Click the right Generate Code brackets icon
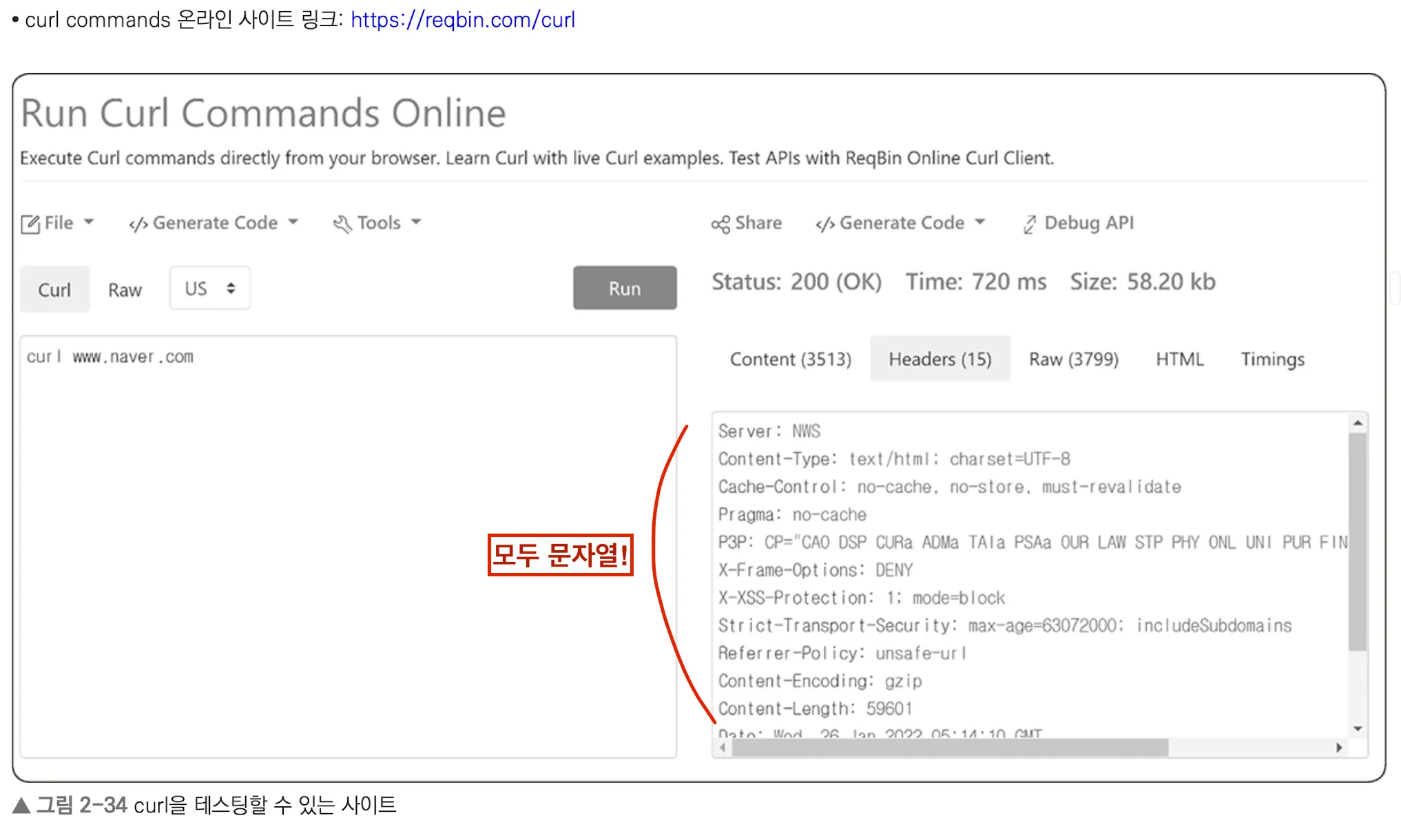This screenshot has height=840, width=1401. click(824, 224)
